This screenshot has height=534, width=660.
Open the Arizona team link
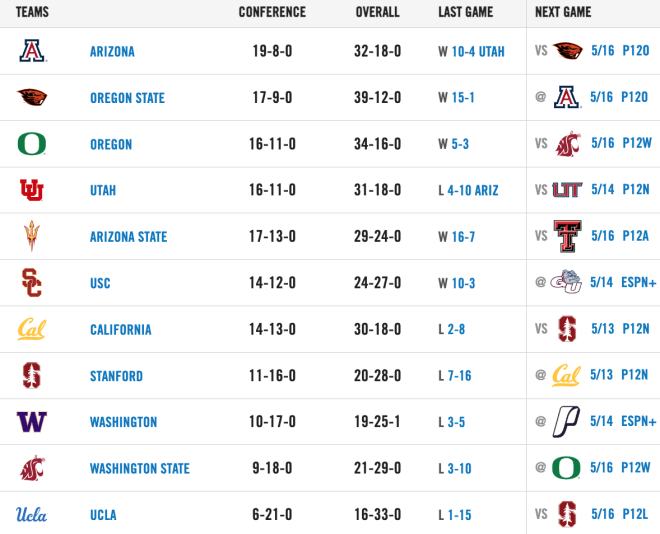click(x=112, y=51)
